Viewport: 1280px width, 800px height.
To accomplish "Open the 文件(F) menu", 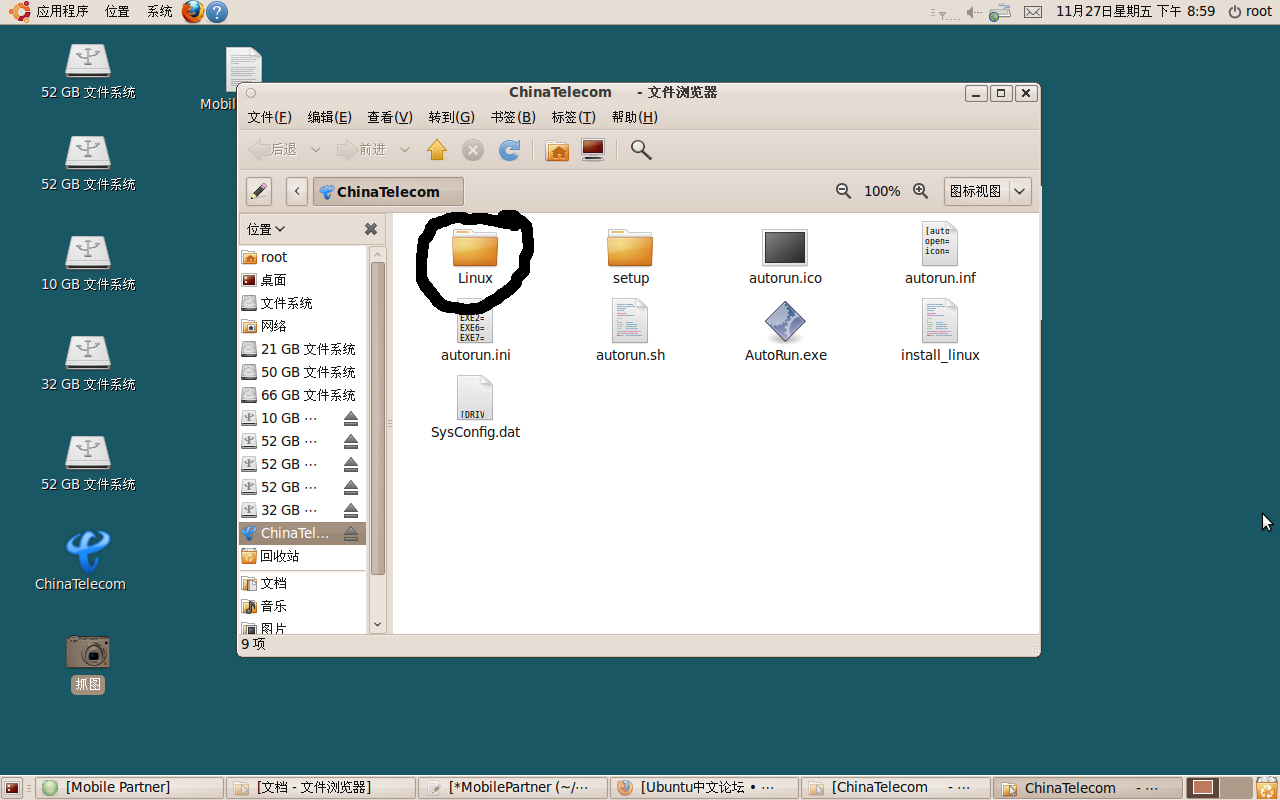I will click(269, 117).
